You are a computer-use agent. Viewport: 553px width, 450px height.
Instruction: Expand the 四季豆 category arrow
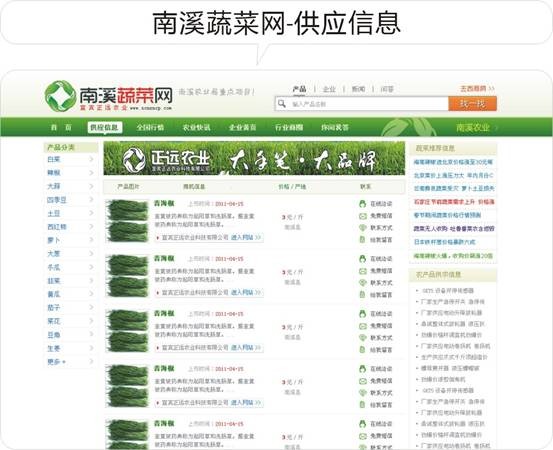click(x=91, y=200)
